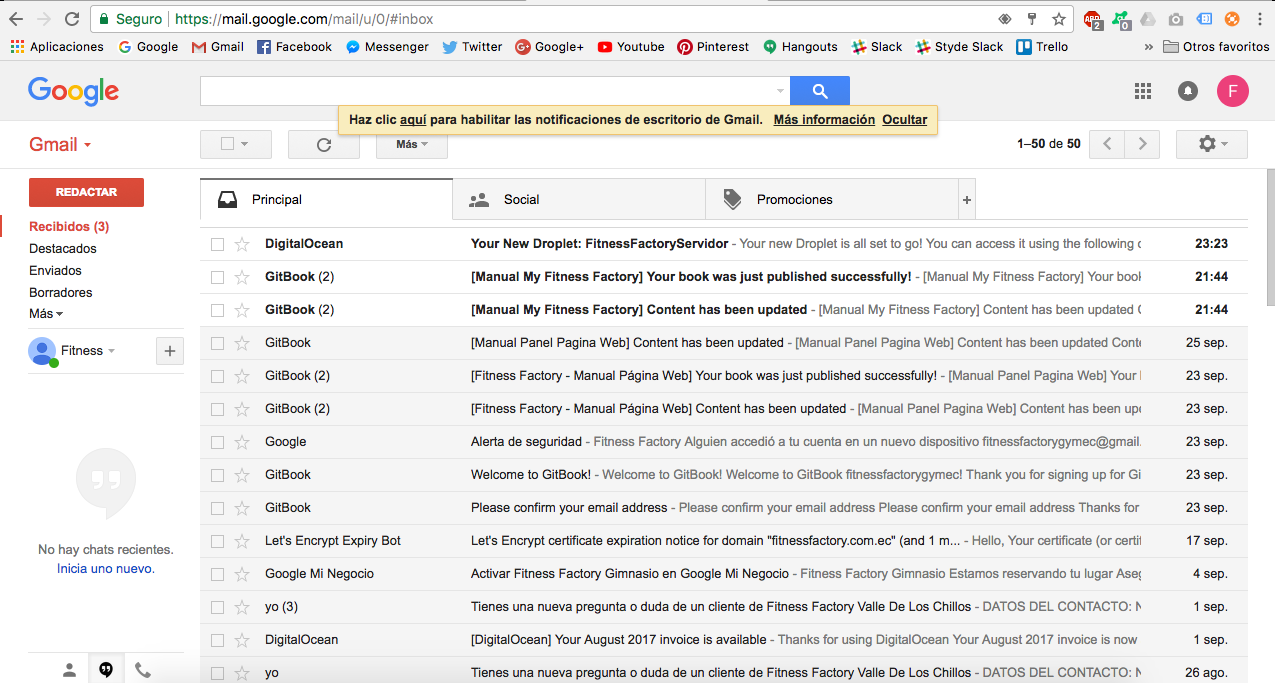This screenshot has height=683, width=1275.
Task: Bookmark this page with the star
Action: coord(1059,19)
